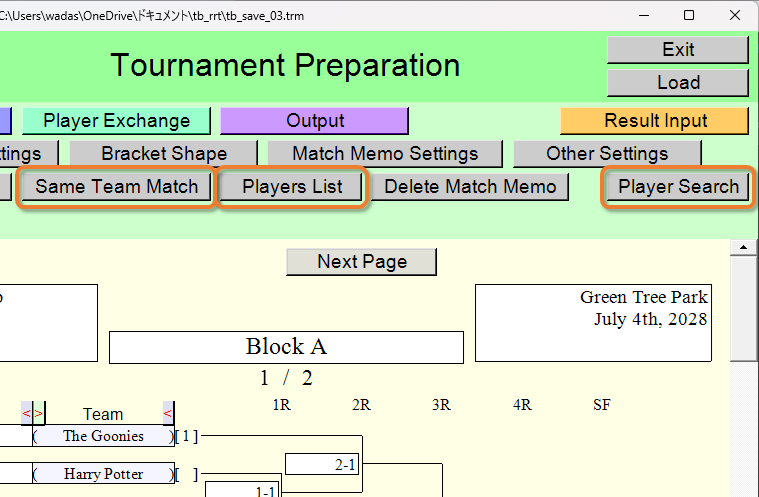
Task: Click the red left arrow beside Team header
Action: click(x=26, y=414)
